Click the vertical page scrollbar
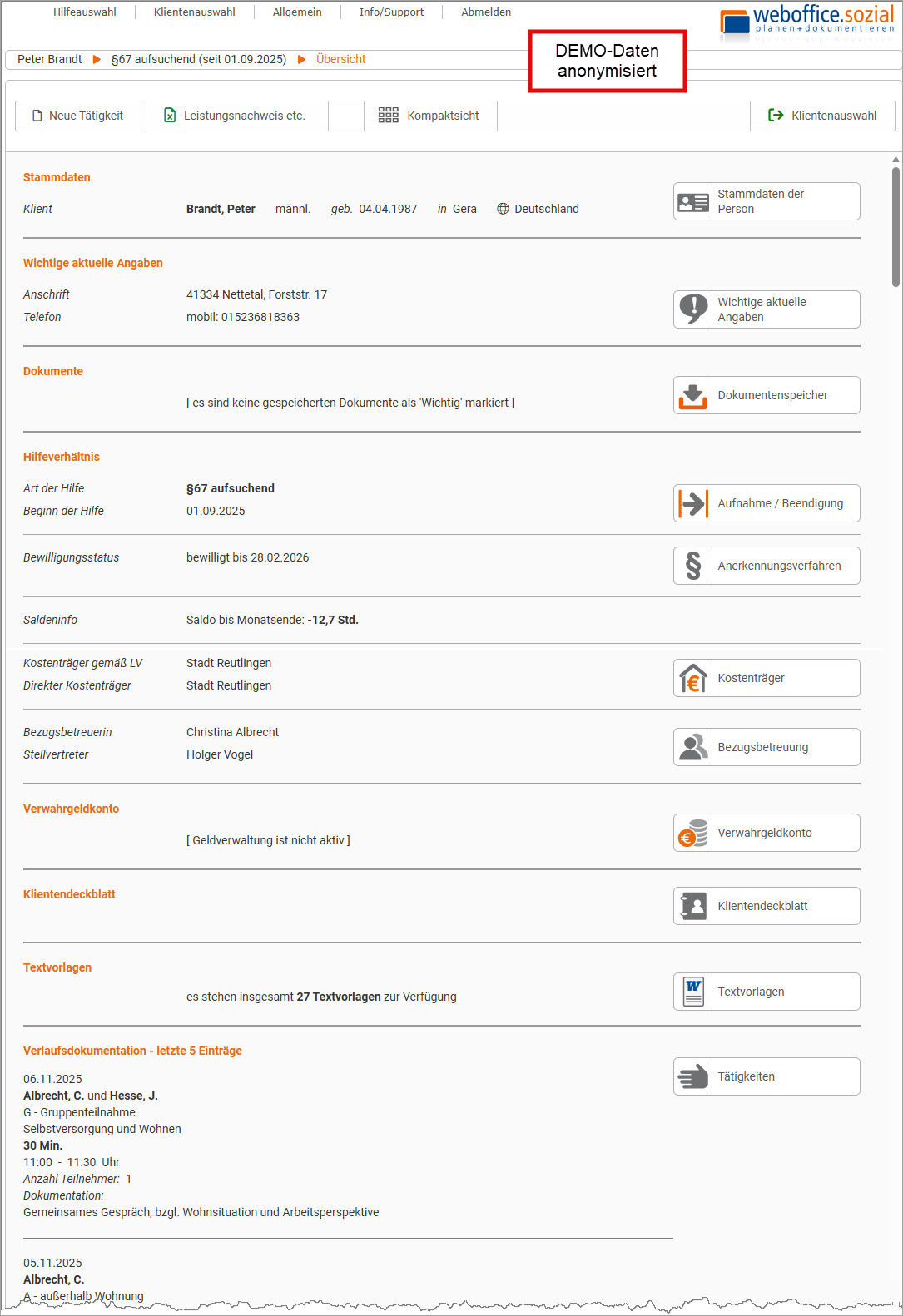The image size is (903, 1316). coord(896,228)
